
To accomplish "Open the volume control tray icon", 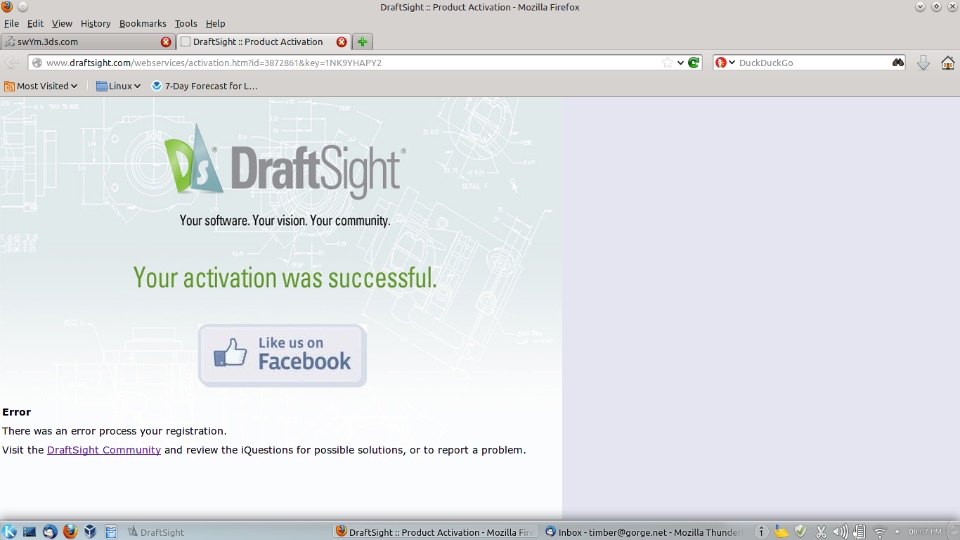I will [841, 531].
